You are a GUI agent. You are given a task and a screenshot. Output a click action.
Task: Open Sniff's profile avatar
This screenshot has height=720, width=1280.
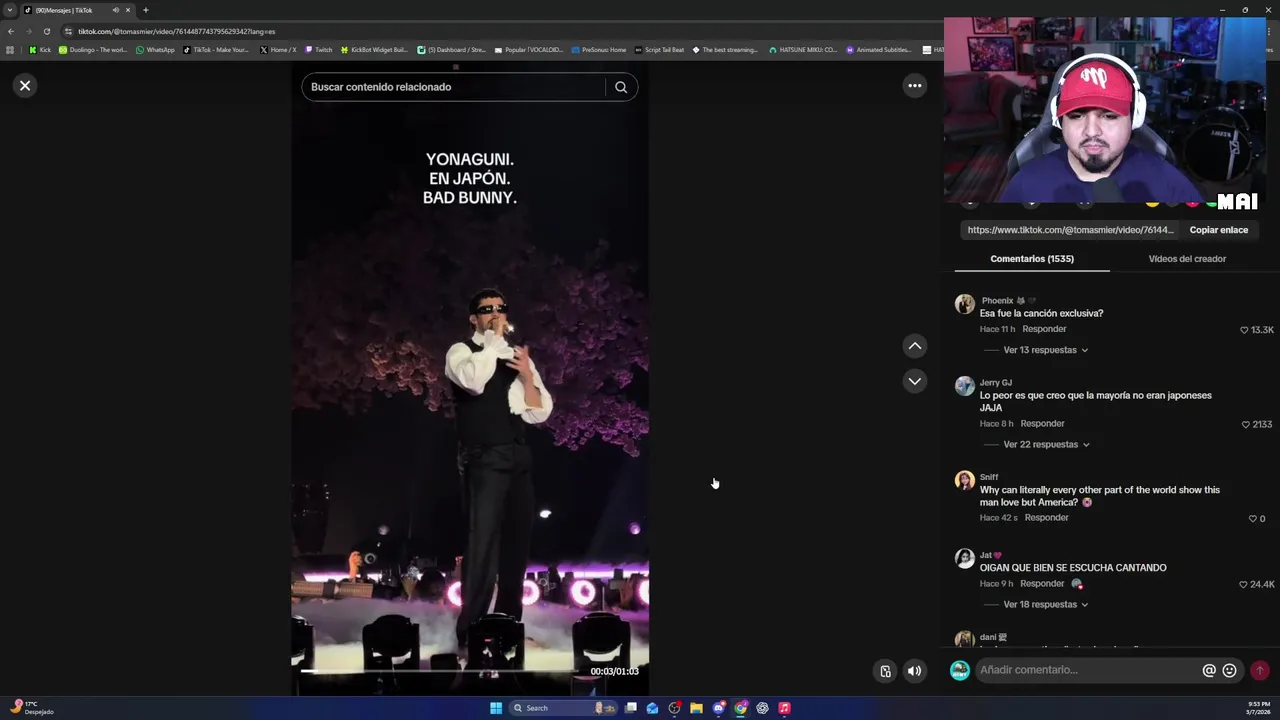tap(964, 481)
